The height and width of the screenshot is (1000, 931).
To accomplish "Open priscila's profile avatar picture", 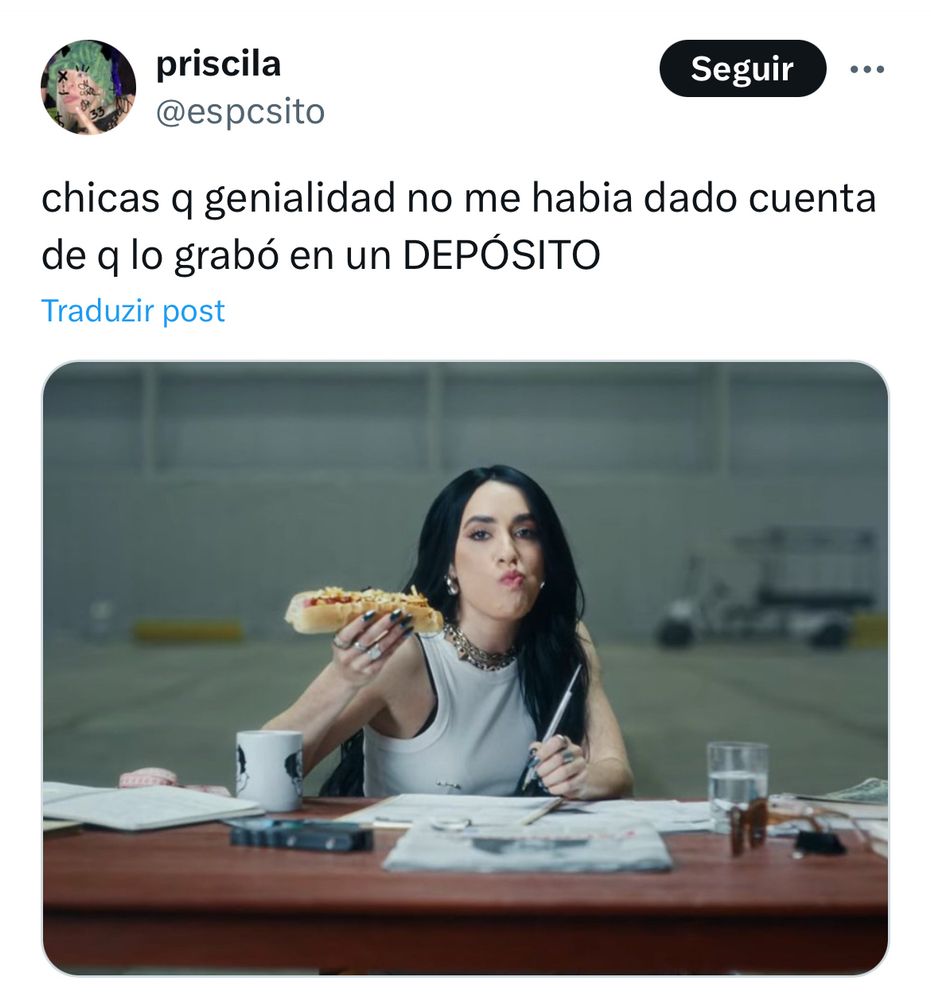I will (88, 87).
